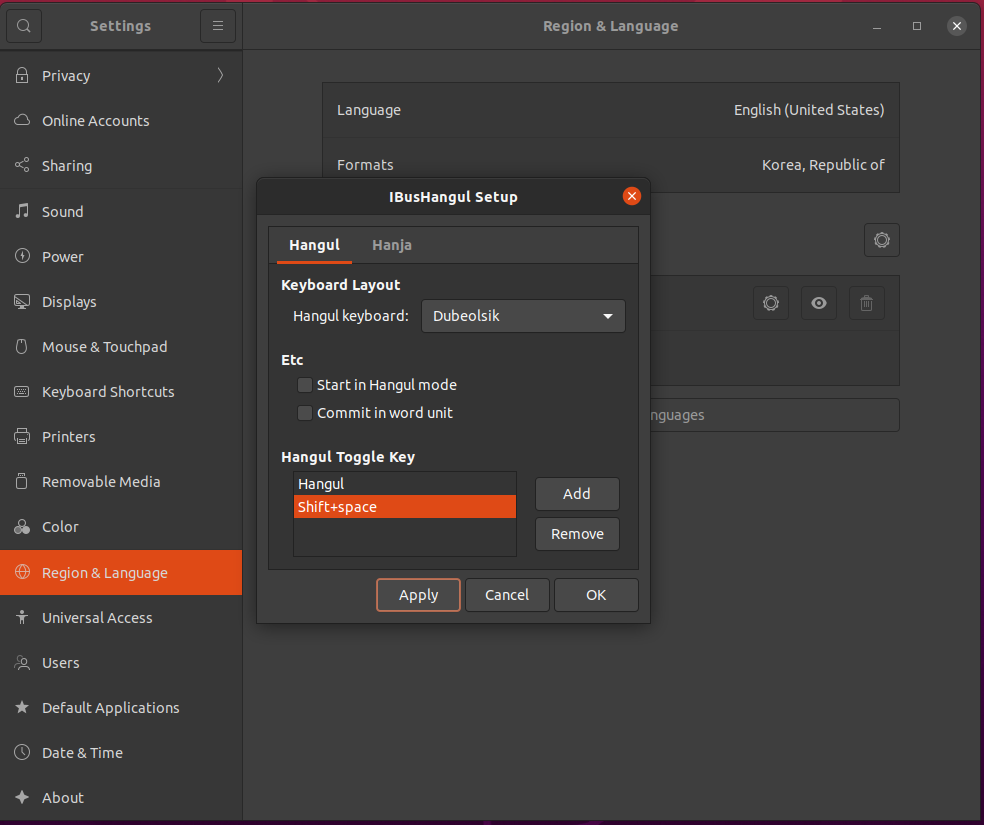Click the Keyboard Shortcuts keyboard icon
The image size is (984, 825).
pyautogui.click(x=22, y=391)
